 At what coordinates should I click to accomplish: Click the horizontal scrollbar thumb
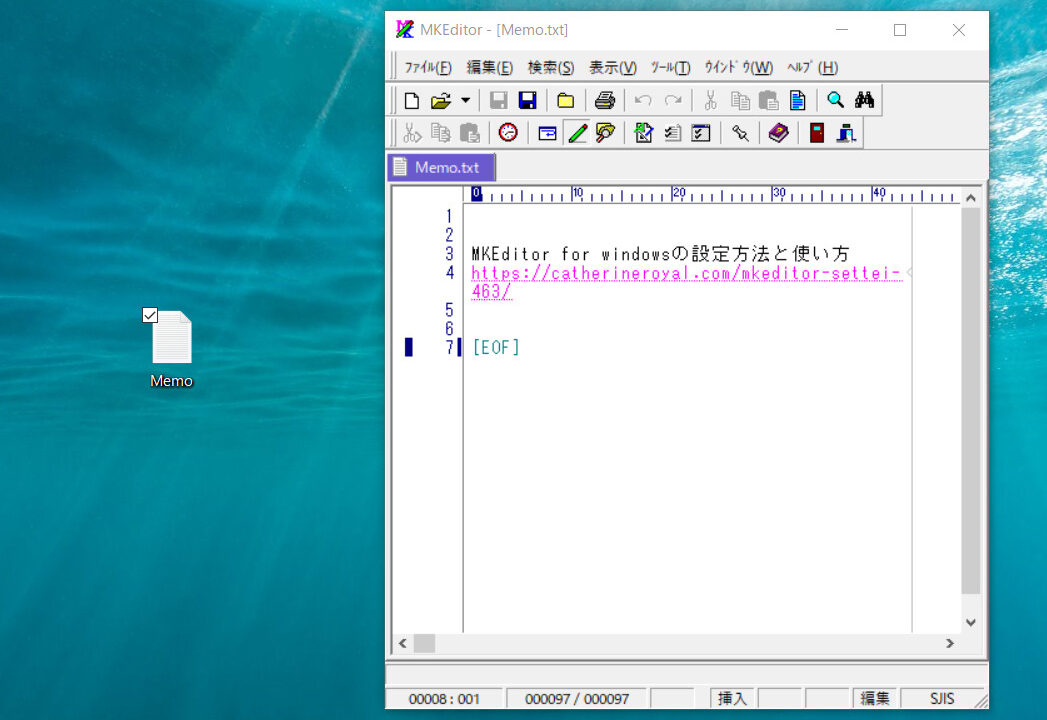pyautogui.click(x=424, y=643)
